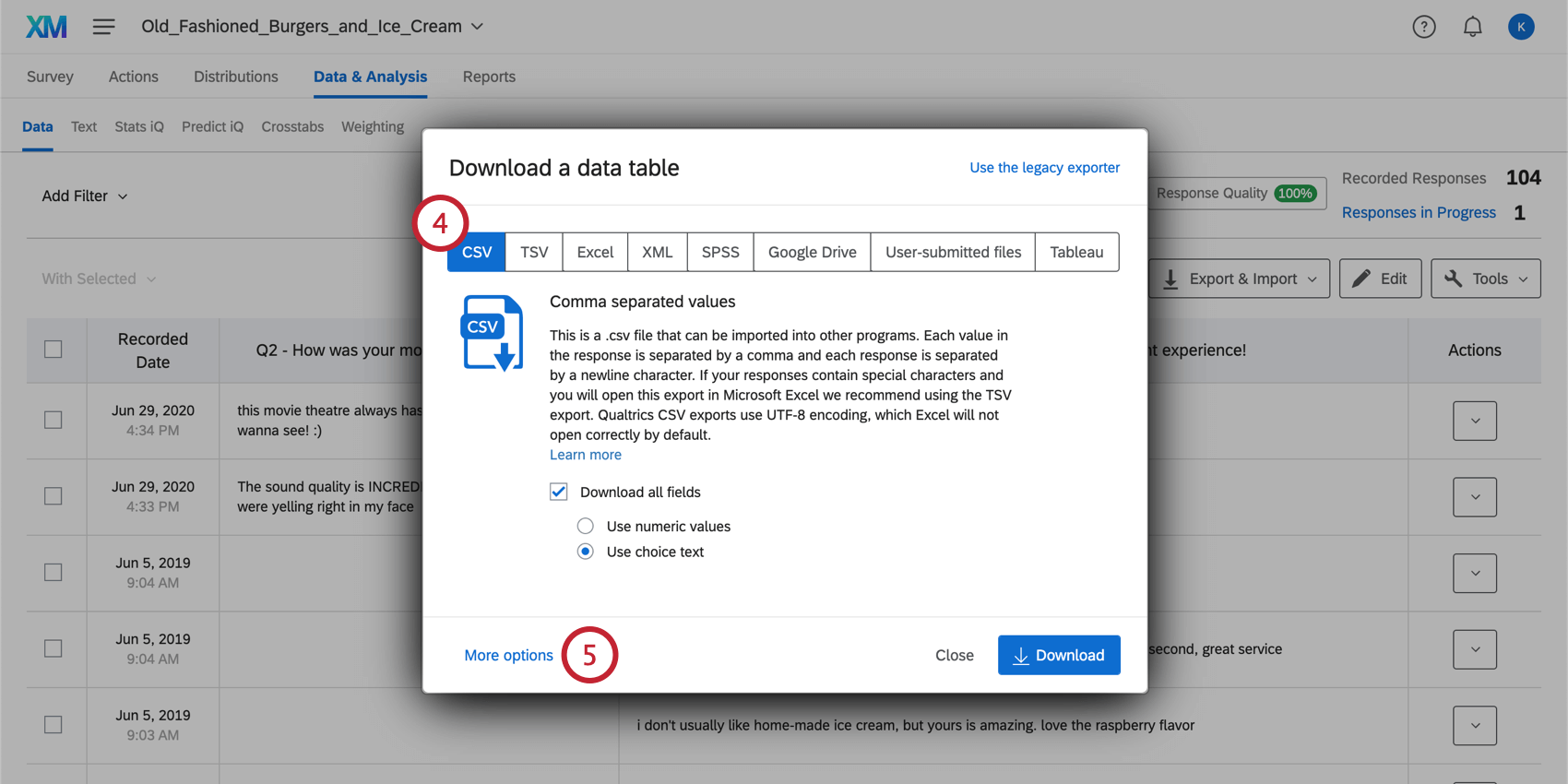The height and width of the screenshot is (784, 1568).
Task: Select the Jun 5, 2019 9:03 AM checkbox
Action: click(x=53, y=724)
